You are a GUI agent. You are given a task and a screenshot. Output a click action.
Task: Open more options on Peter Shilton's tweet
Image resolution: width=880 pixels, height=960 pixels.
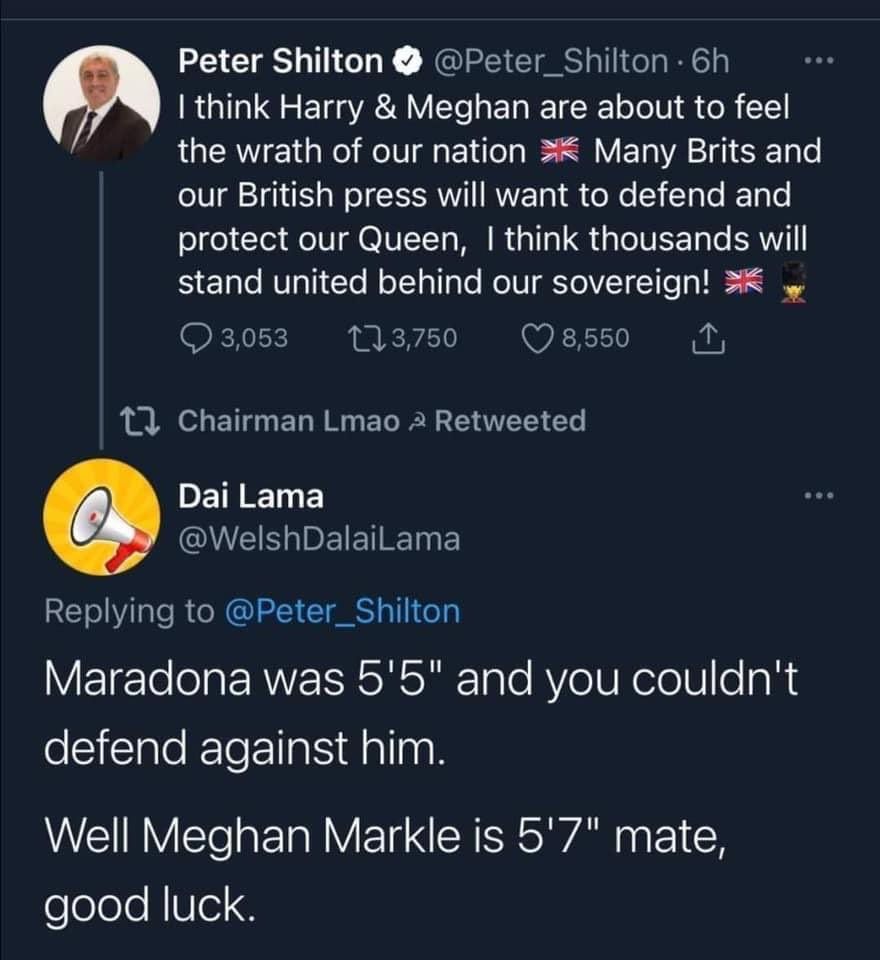tap(819, 62)
